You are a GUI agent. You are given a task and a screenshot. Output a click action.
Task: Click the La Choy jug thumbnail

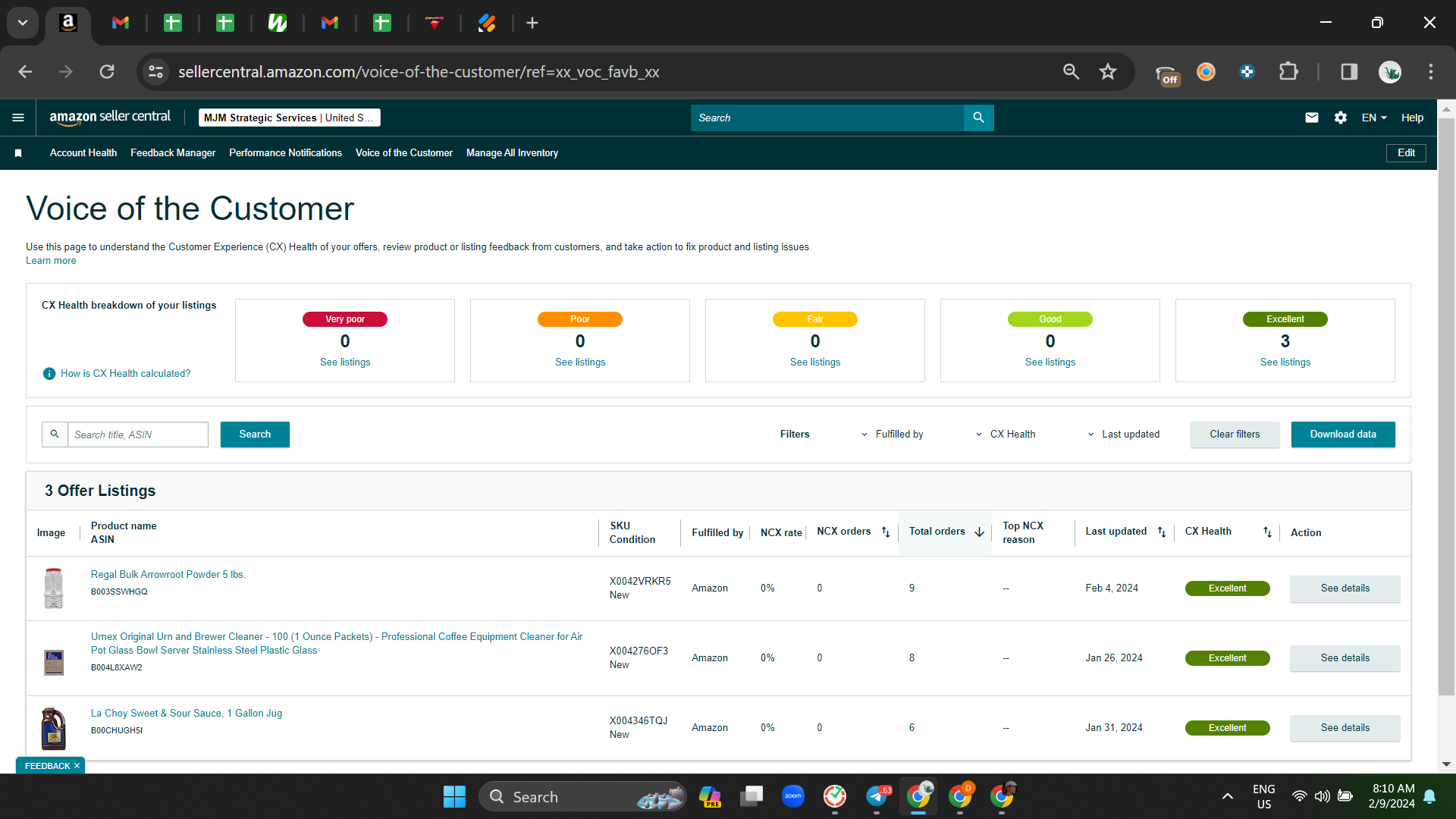(x=53, y=728)
